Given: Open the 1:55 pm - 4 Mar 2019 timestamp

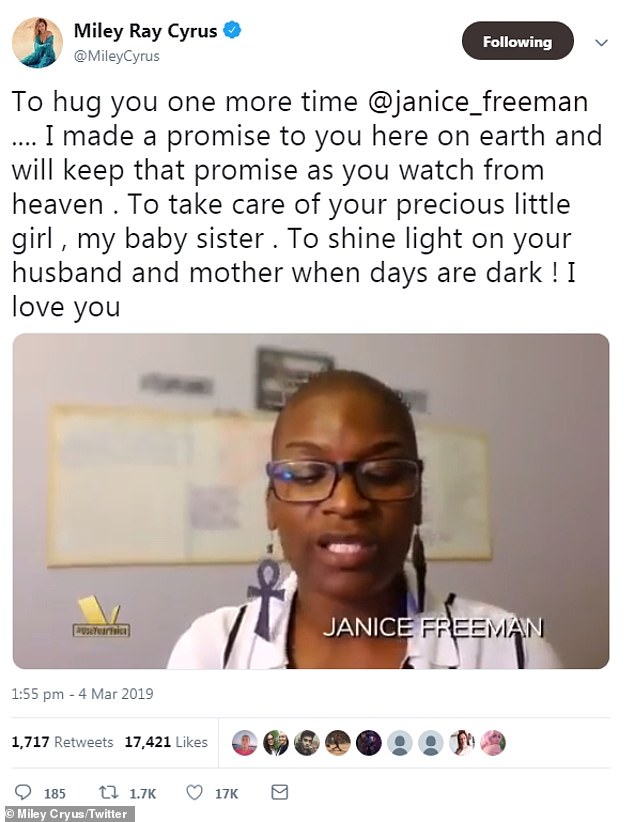Looking at the screenshot, I should [x=82, y=694].
